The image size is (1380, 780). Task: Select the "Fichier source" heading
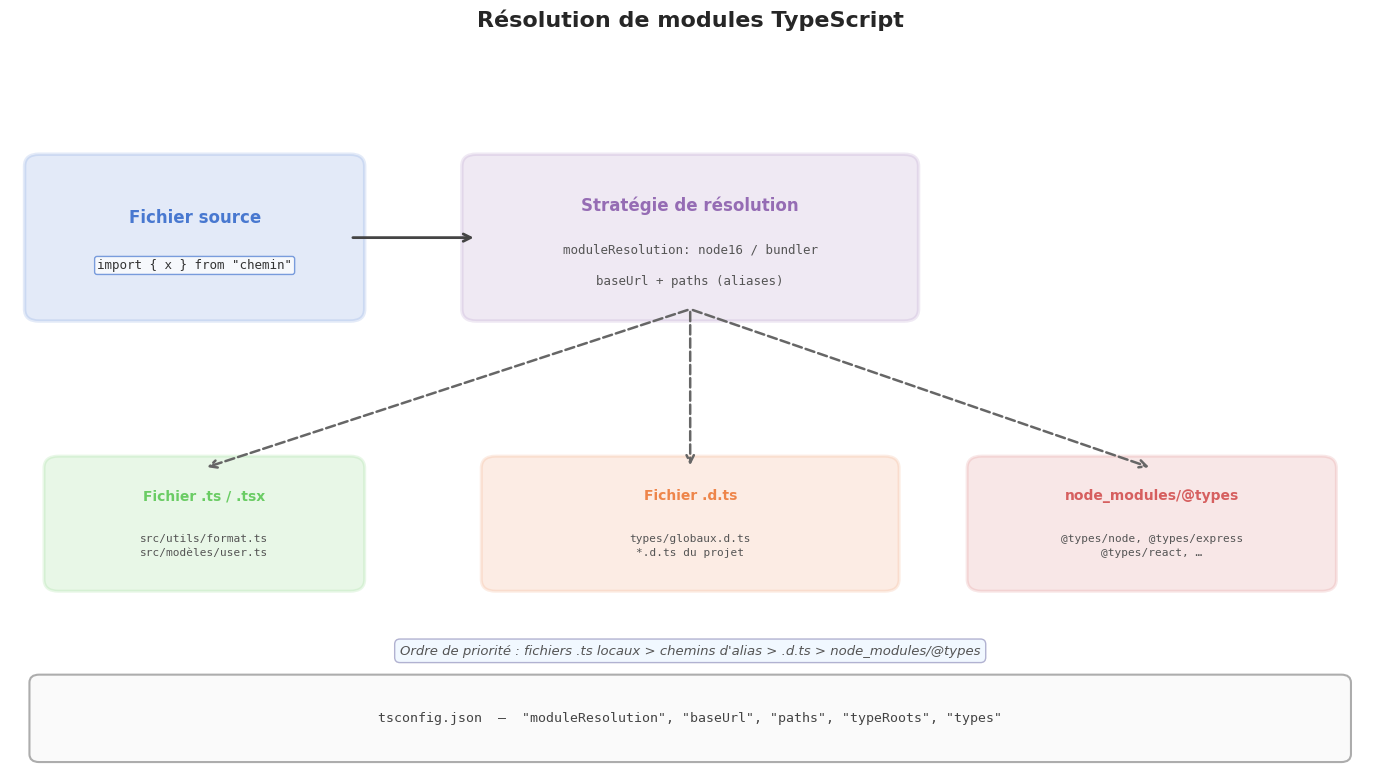195,218
